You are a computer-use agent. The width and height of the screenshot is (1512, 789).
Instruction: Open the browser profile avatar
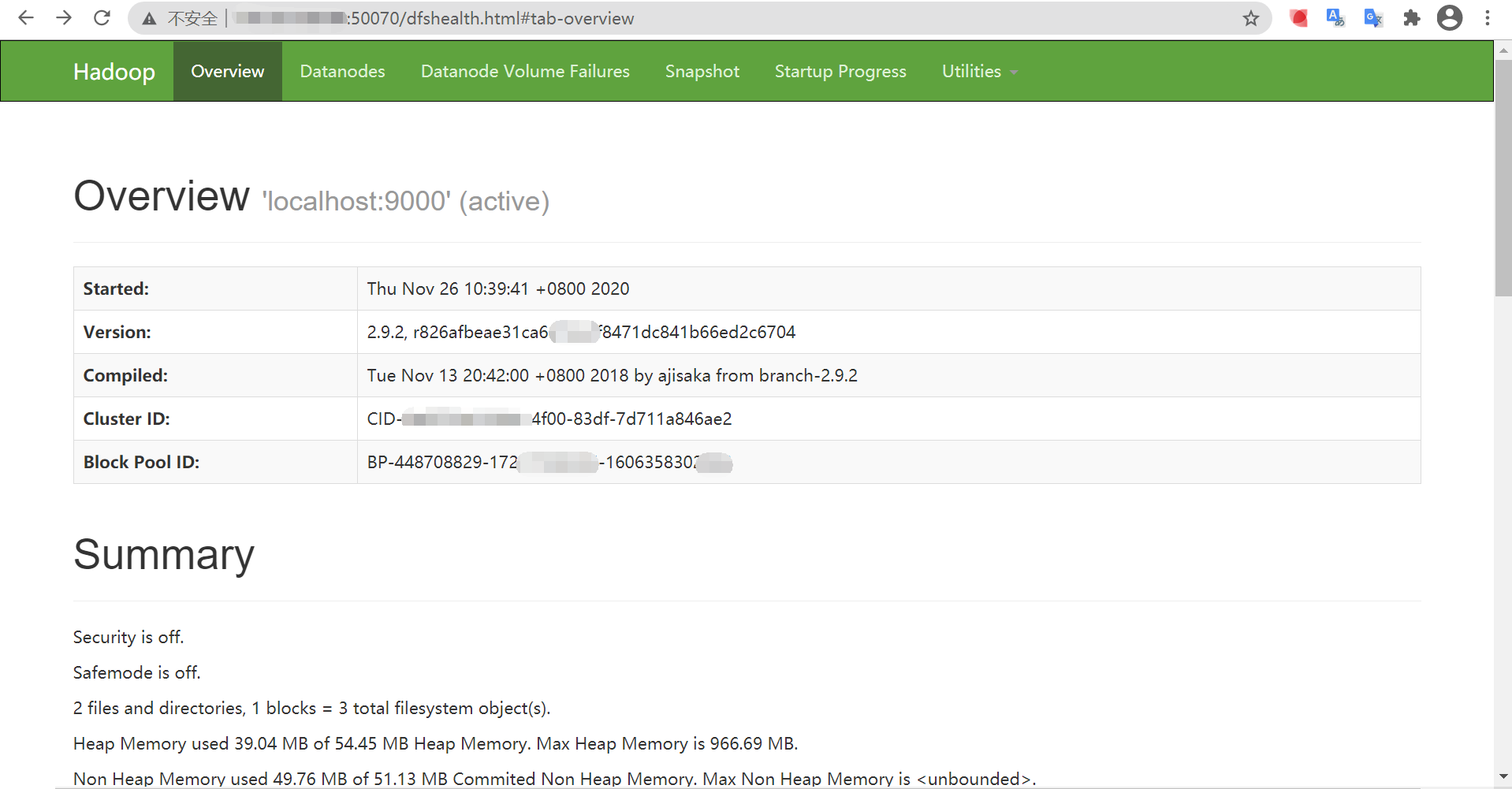coord(1450,18)
